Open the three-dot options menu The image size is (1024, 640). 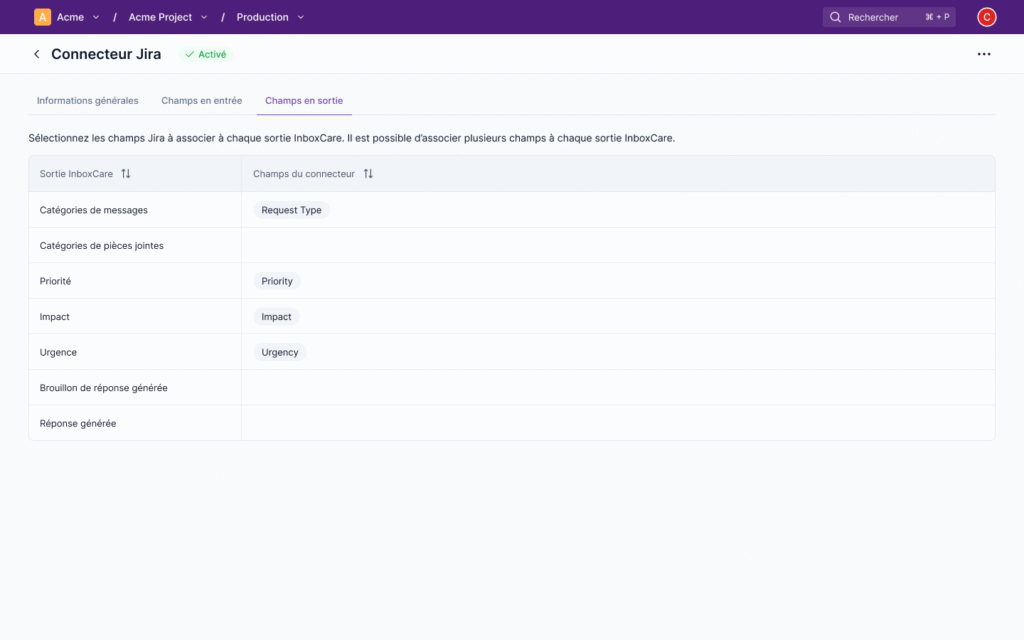tap(985, 54)
